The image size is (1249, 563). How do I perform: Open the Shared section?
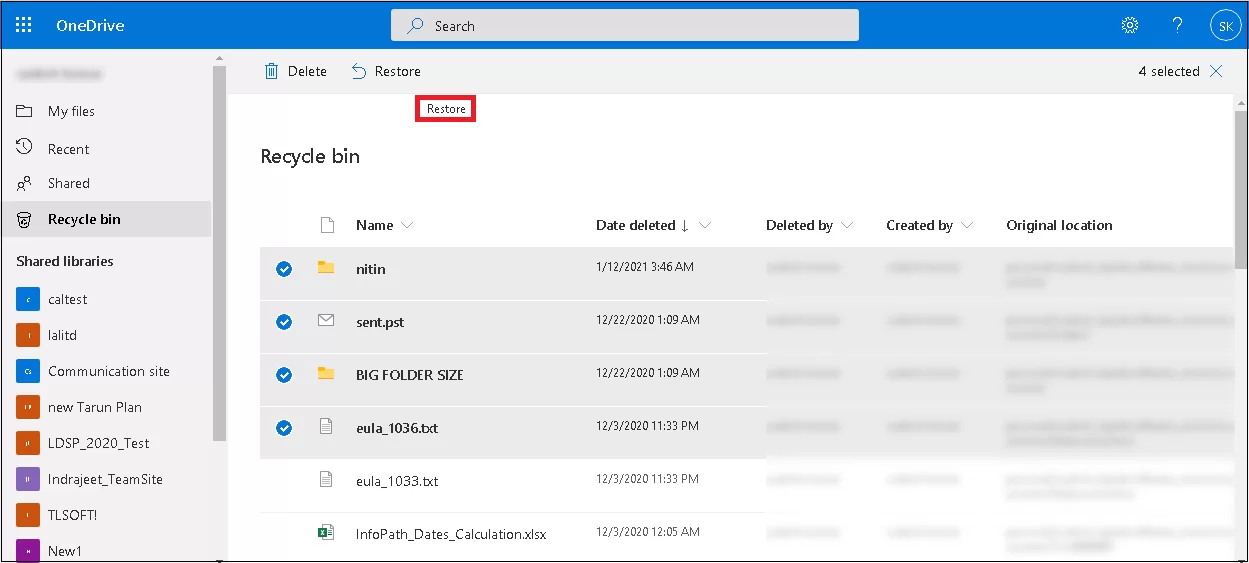[68, 183]
